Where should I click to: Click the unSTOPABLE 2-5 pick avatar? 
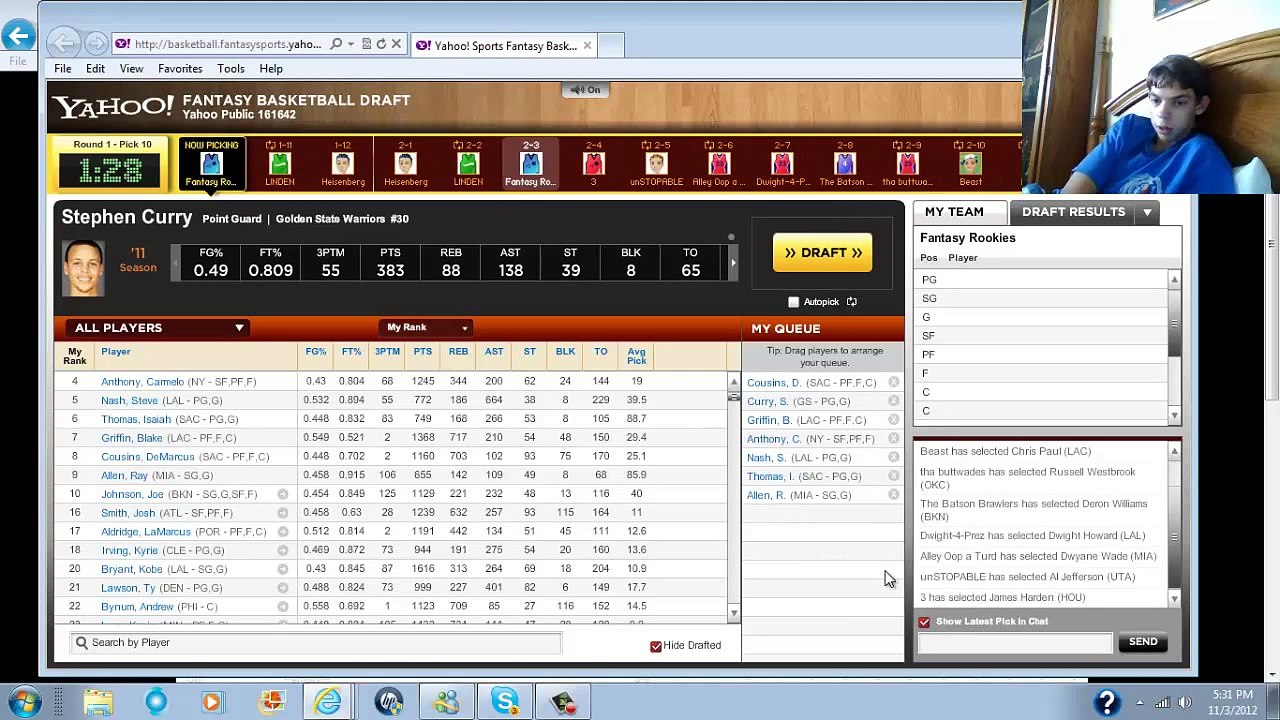656,162
